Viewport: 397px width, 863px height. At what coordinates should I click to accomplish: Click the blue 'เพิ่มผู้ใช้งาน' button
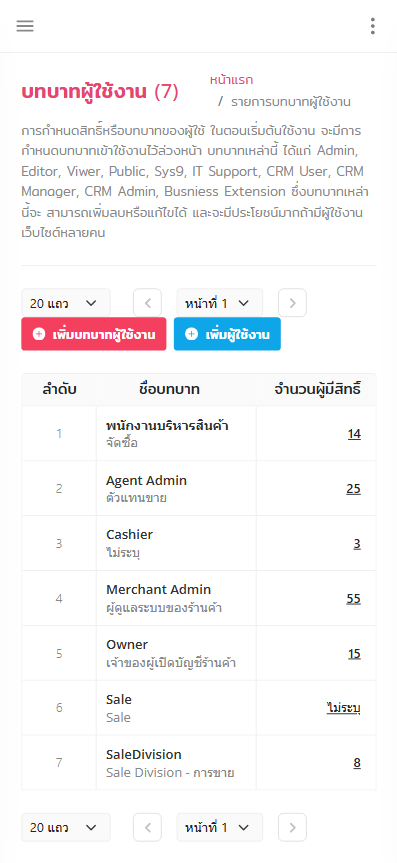(x=227, y=334)
